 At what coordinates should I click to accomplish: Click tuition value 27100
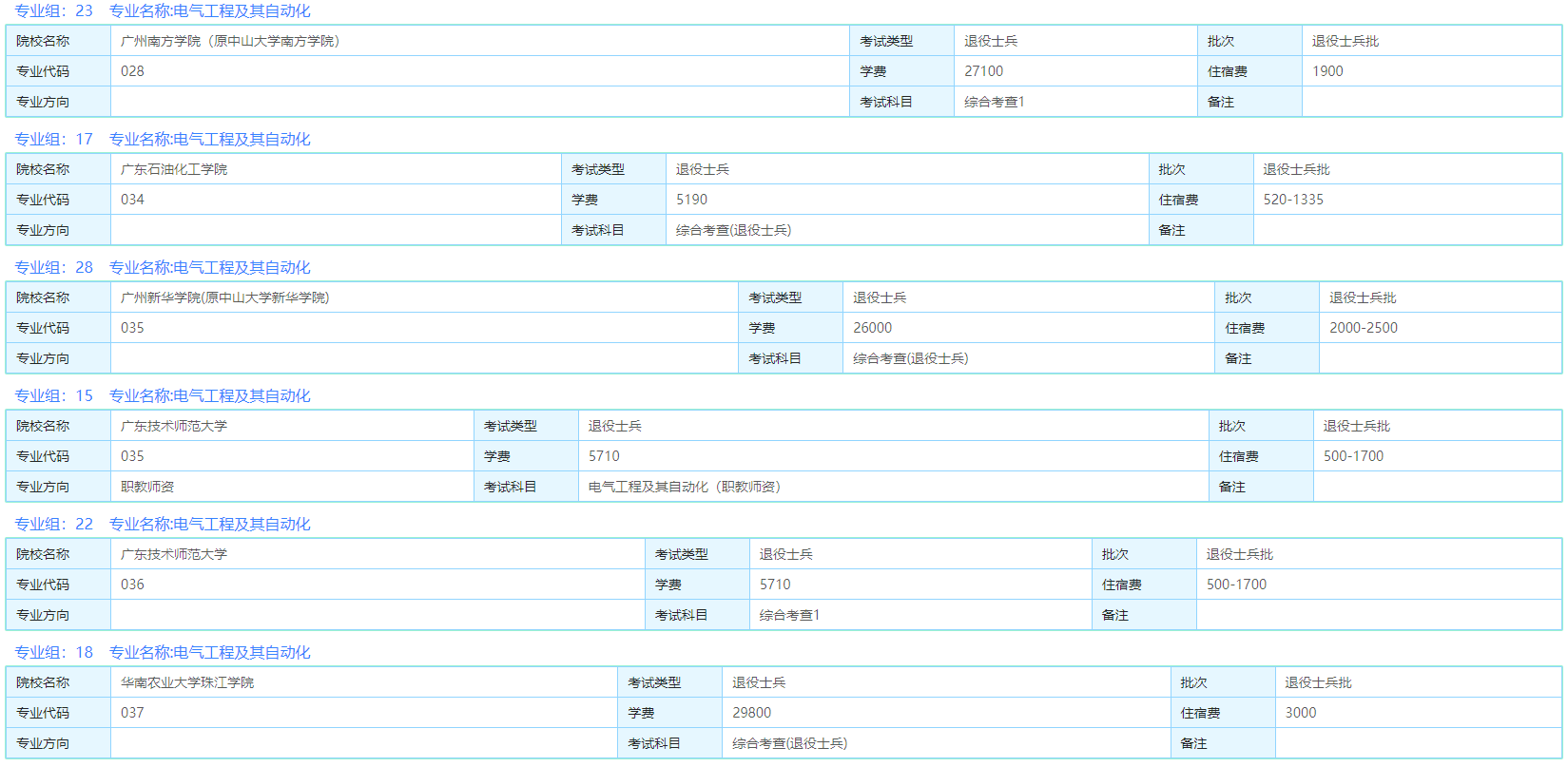[983, 71]
